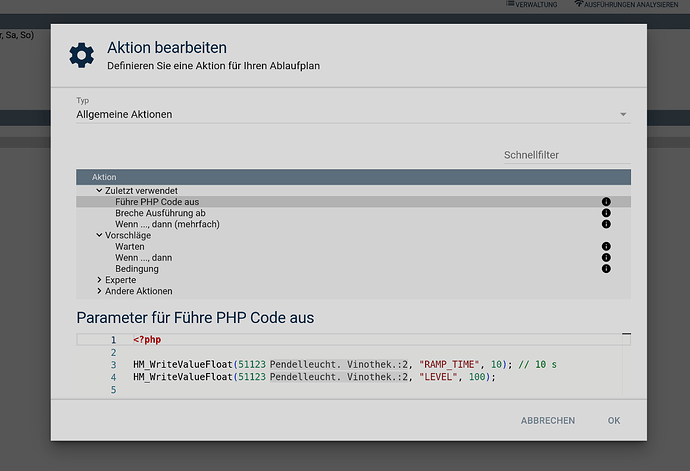Viewport: 690px width, 471px height.
Task: Click empty code line 2 number
Action: click(x=114, y=353)
